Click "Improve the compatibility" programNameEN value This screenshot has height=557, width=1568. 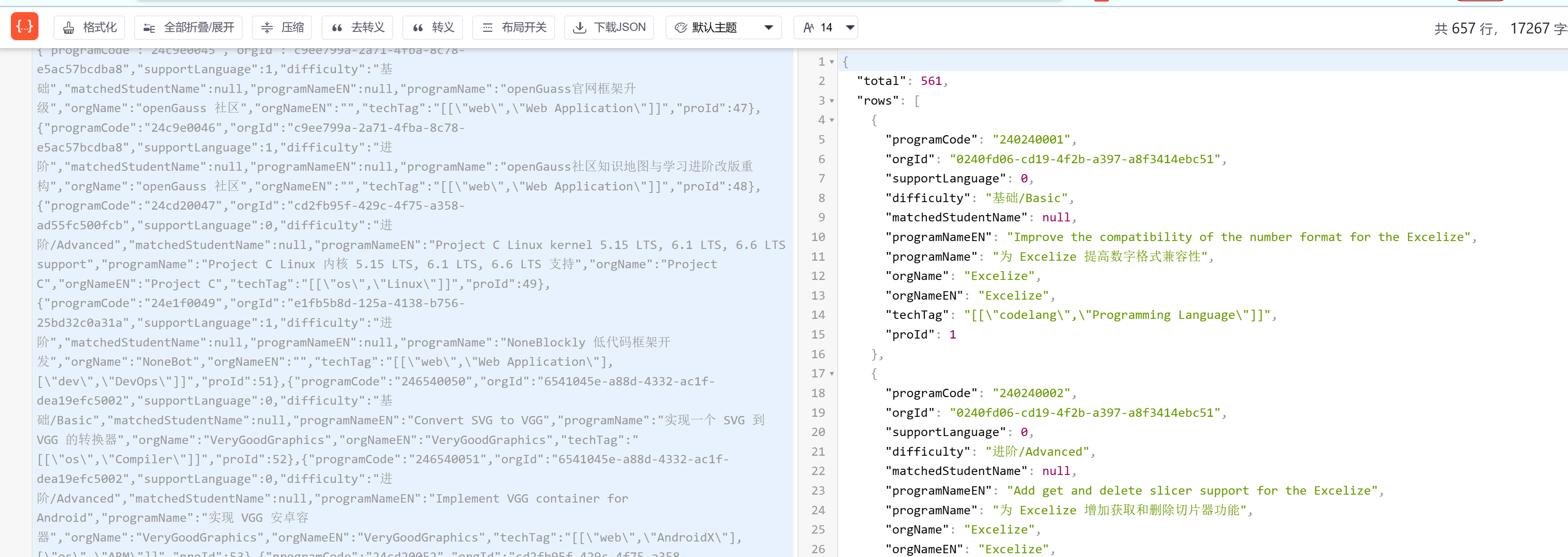tap(1238, 237)
